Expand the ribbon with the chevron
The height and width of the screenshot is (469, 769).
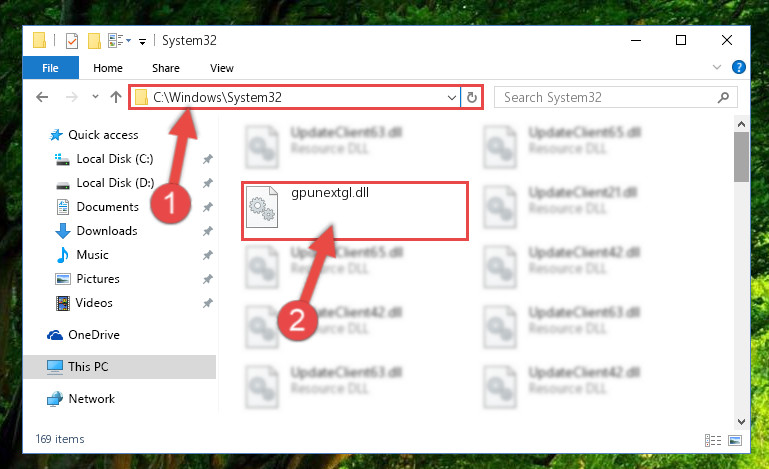(x=717, y=67)
